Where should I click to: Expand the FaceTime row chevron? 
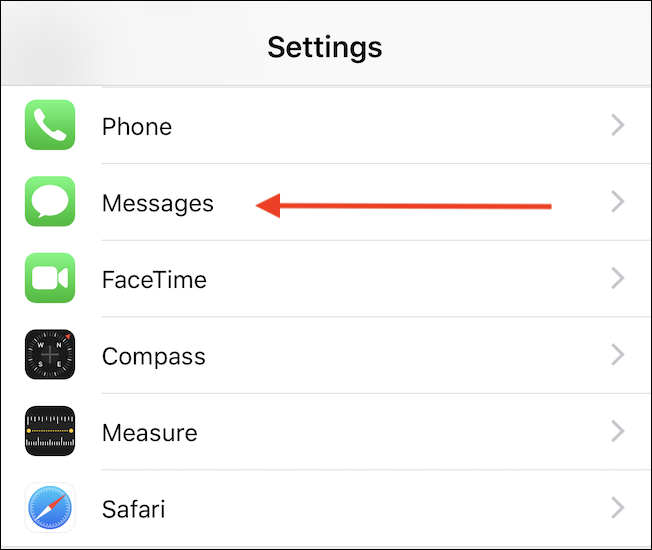pyautogui.click(x=618, y=278)
